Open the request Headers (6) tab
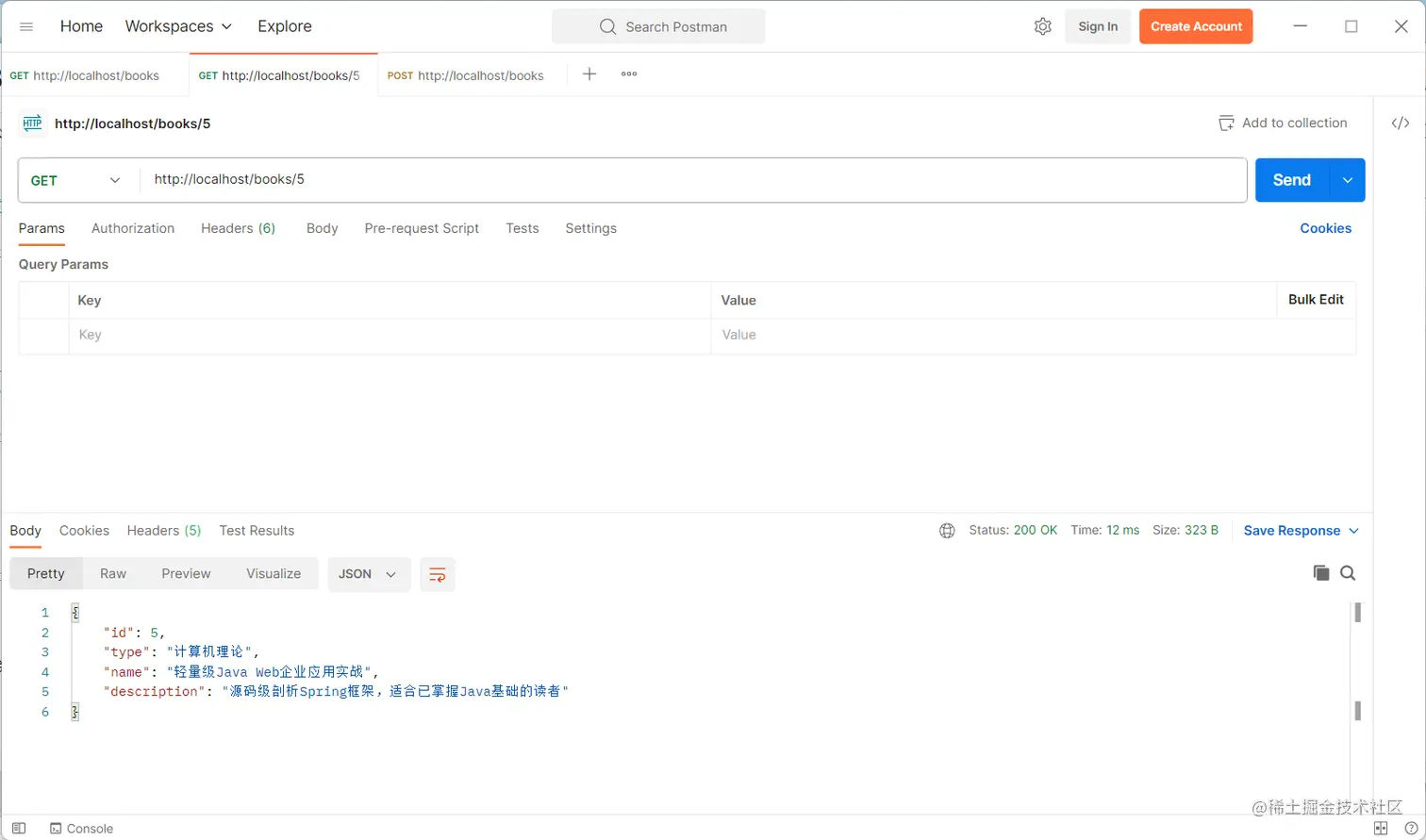This screenshot has width=1426, height=840. (239, 228)
